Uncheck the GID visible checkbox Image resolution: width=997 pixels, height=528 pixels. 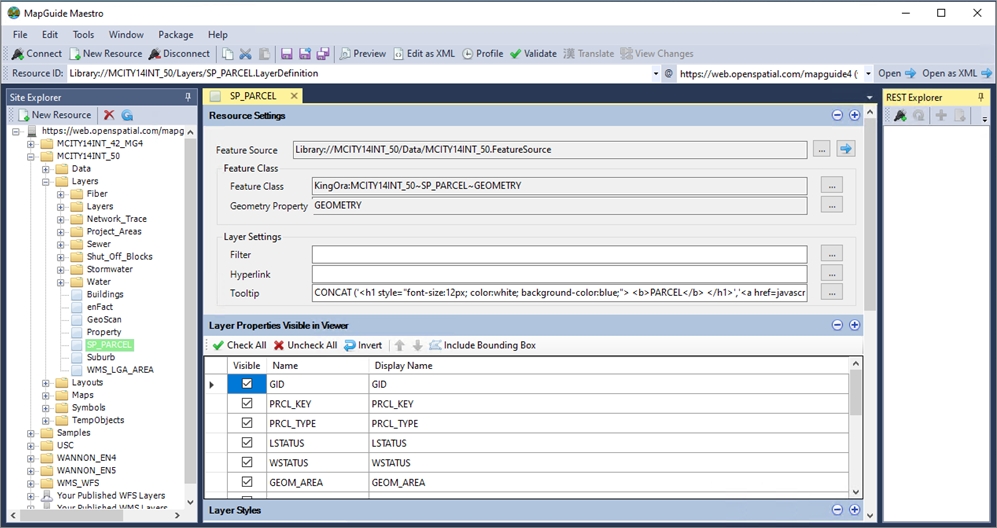pos(247,384)
